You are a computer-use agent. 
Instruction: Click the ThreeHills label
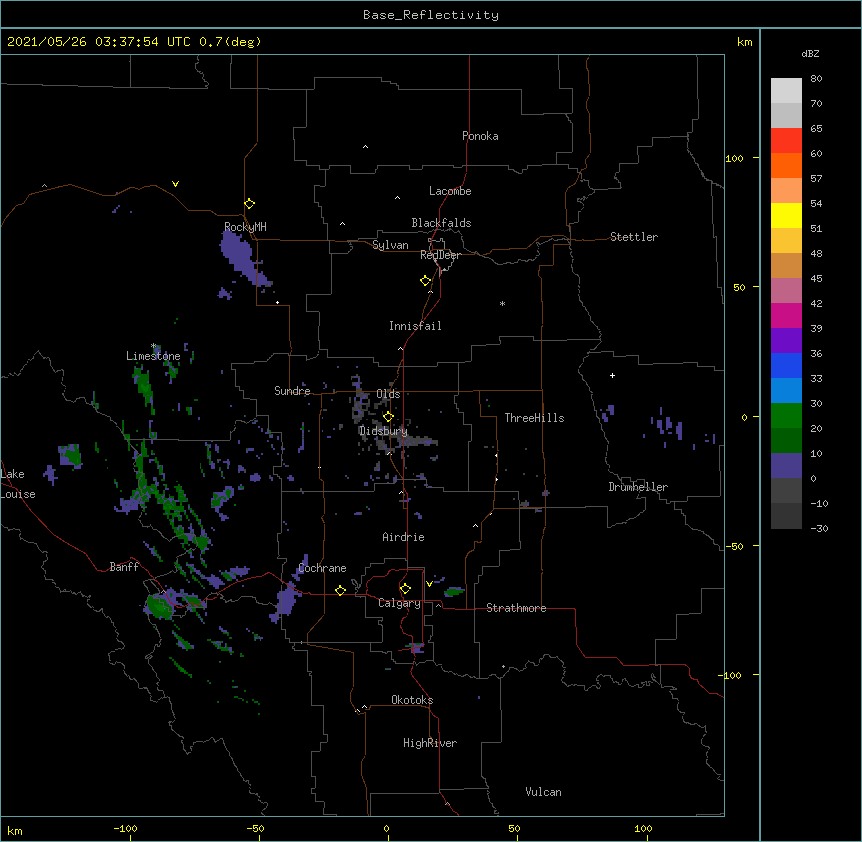[x=534, y=418]
